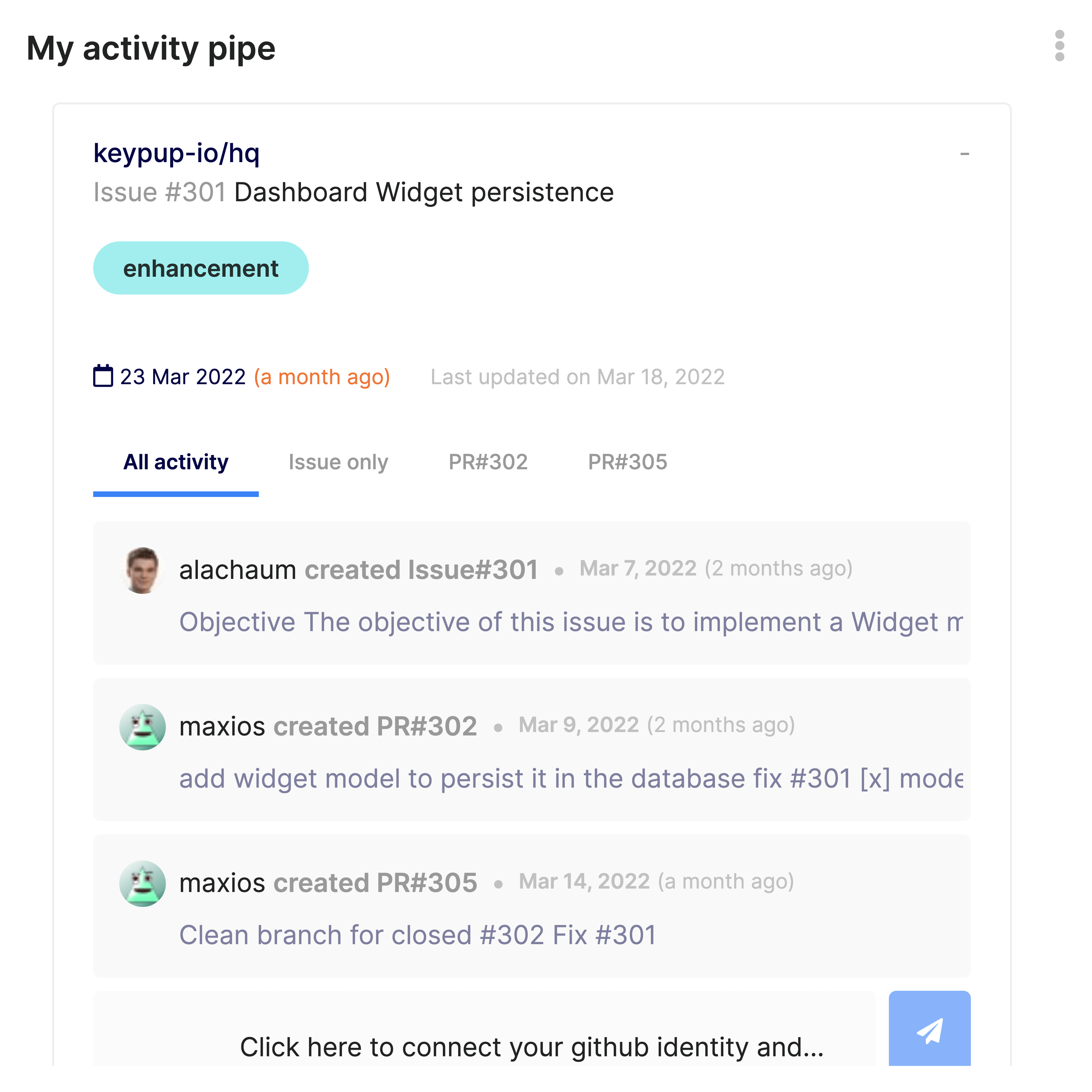
Task: Open the PR#305 tab
Action: (627, 462)
